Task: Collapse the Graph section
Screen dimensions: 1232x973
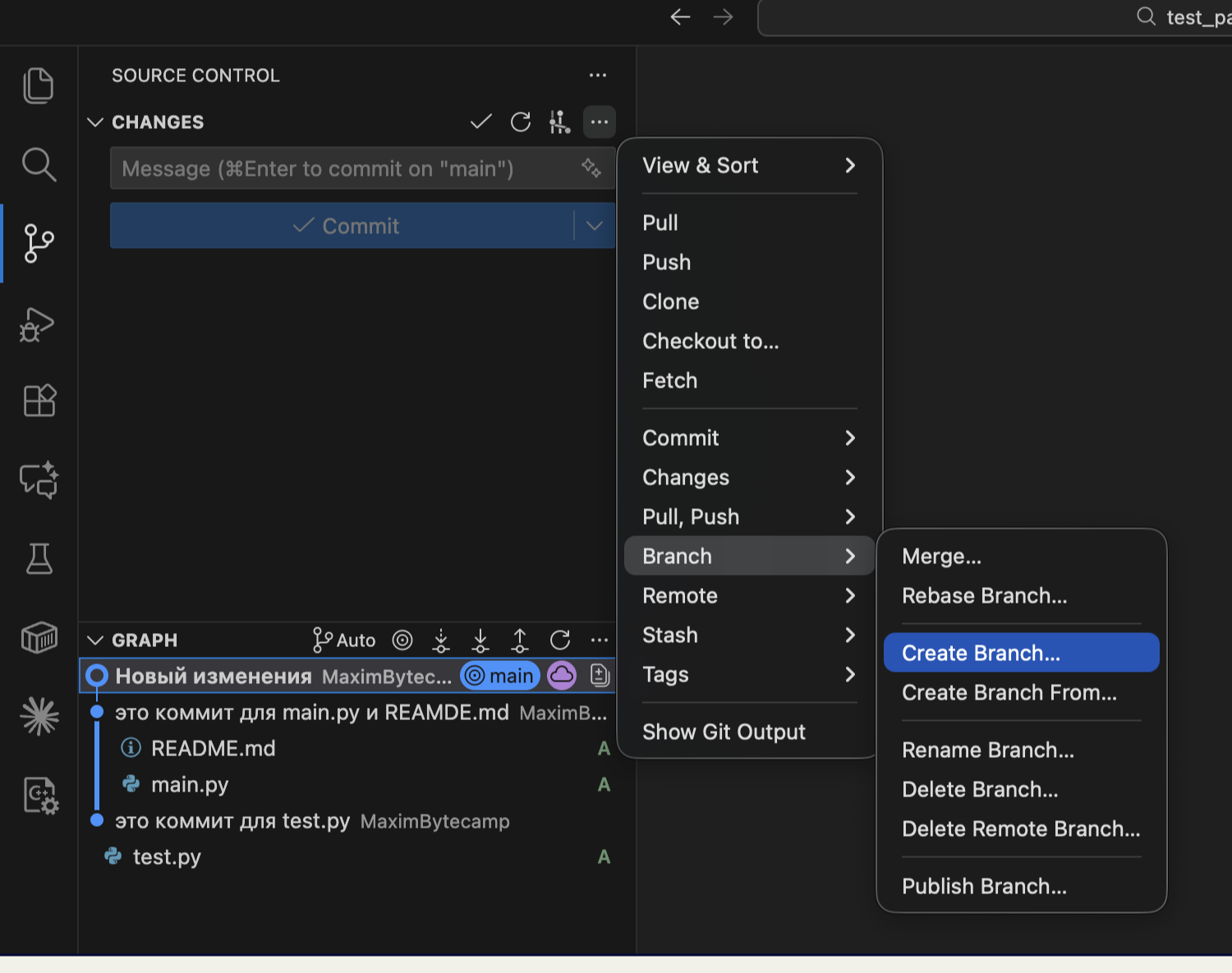Action: coord(95,640)
